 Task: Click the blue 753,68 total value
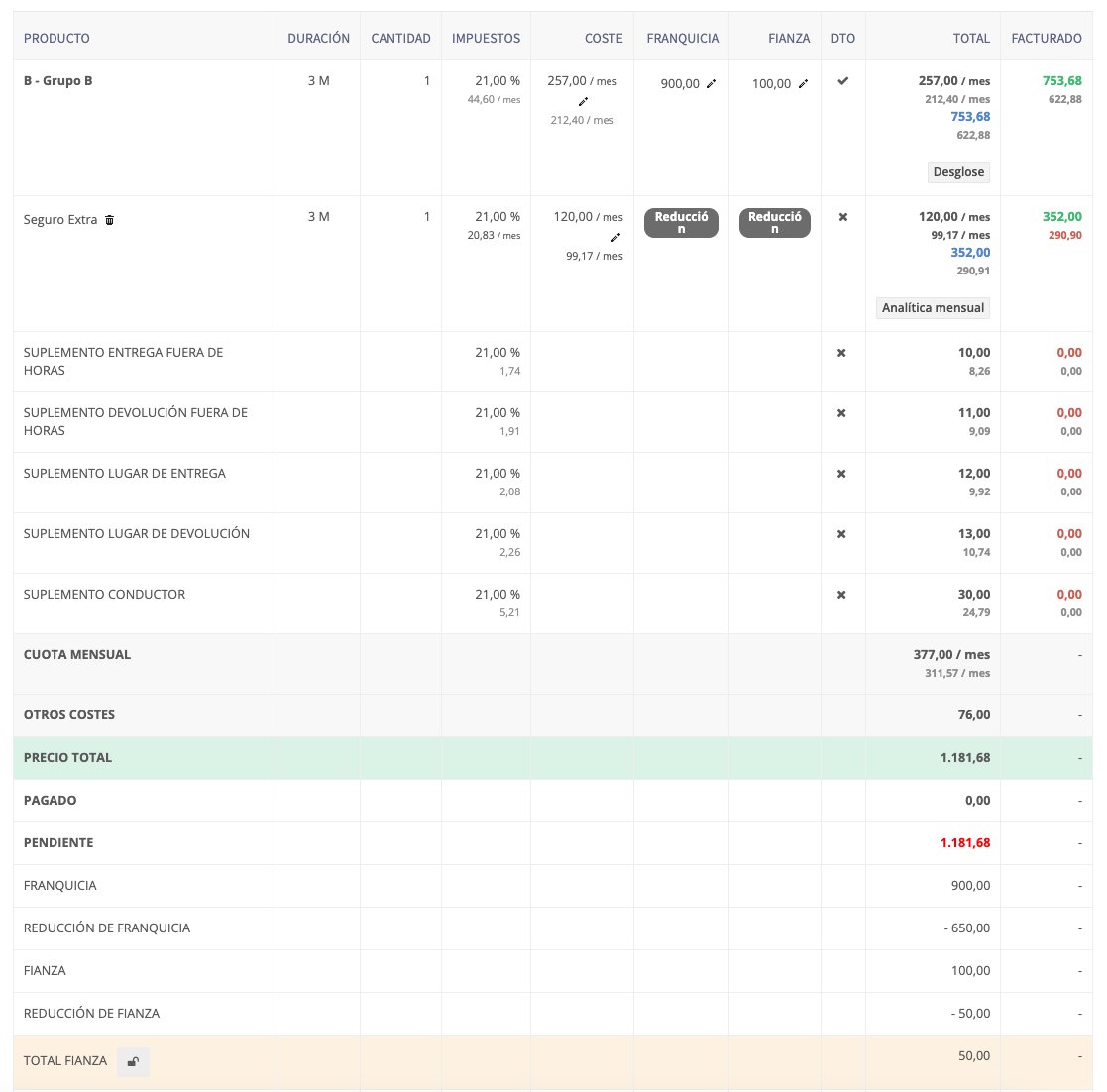pyautogui.click(x=970, y=117)
